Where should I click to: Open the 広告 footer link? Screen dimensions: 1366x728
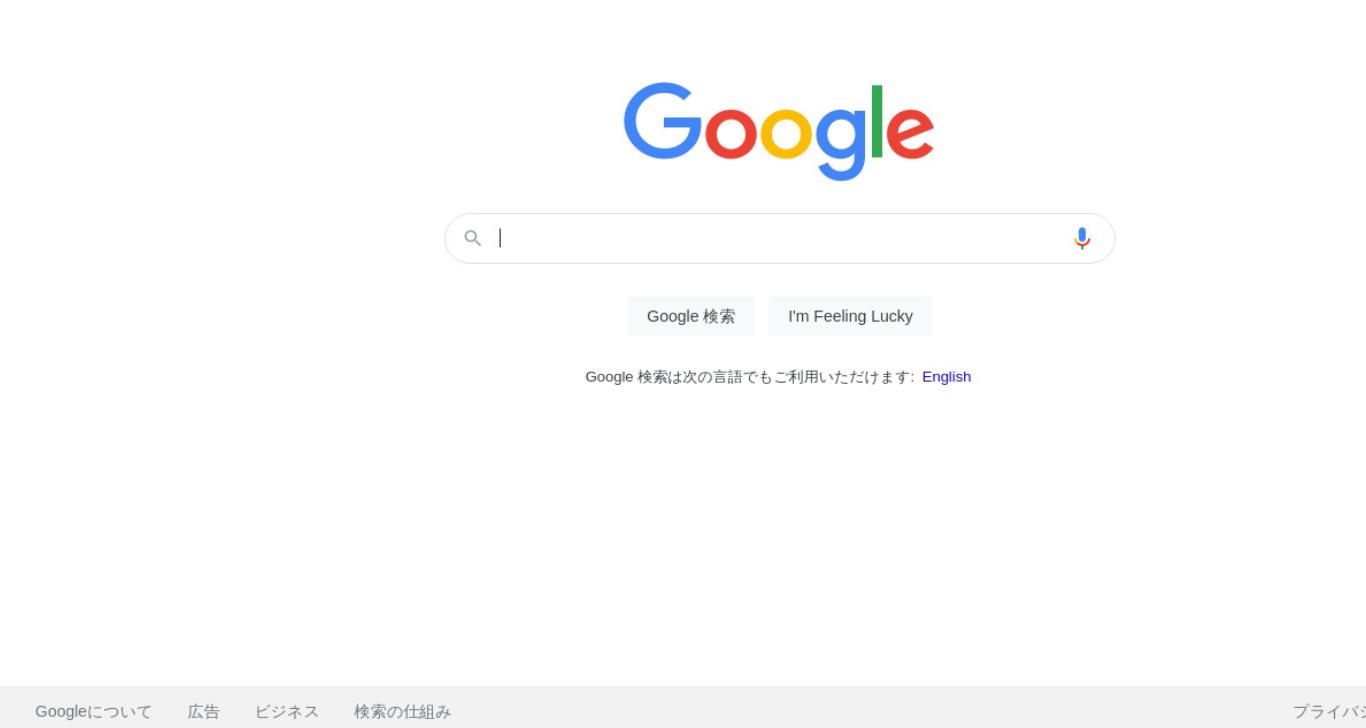coord(204,712)
